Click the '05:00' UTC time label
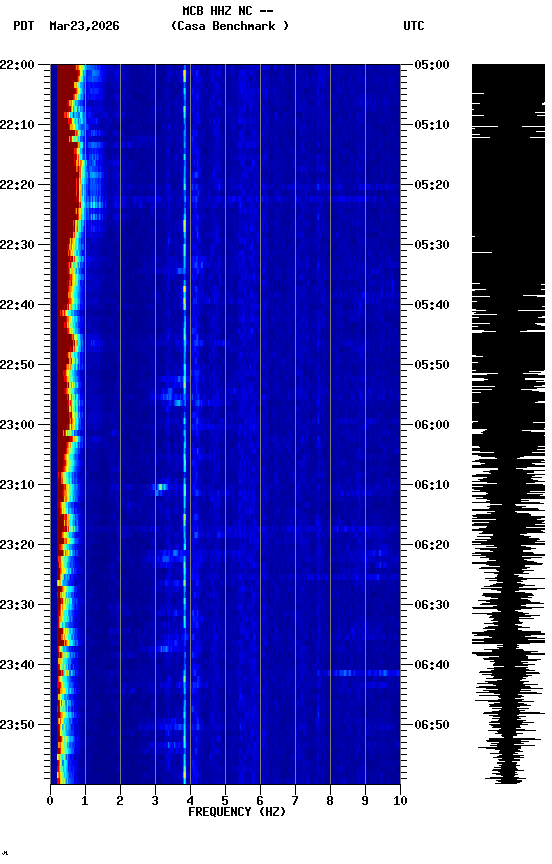Screen dimensions: 552x864 (x=432, y=65)
